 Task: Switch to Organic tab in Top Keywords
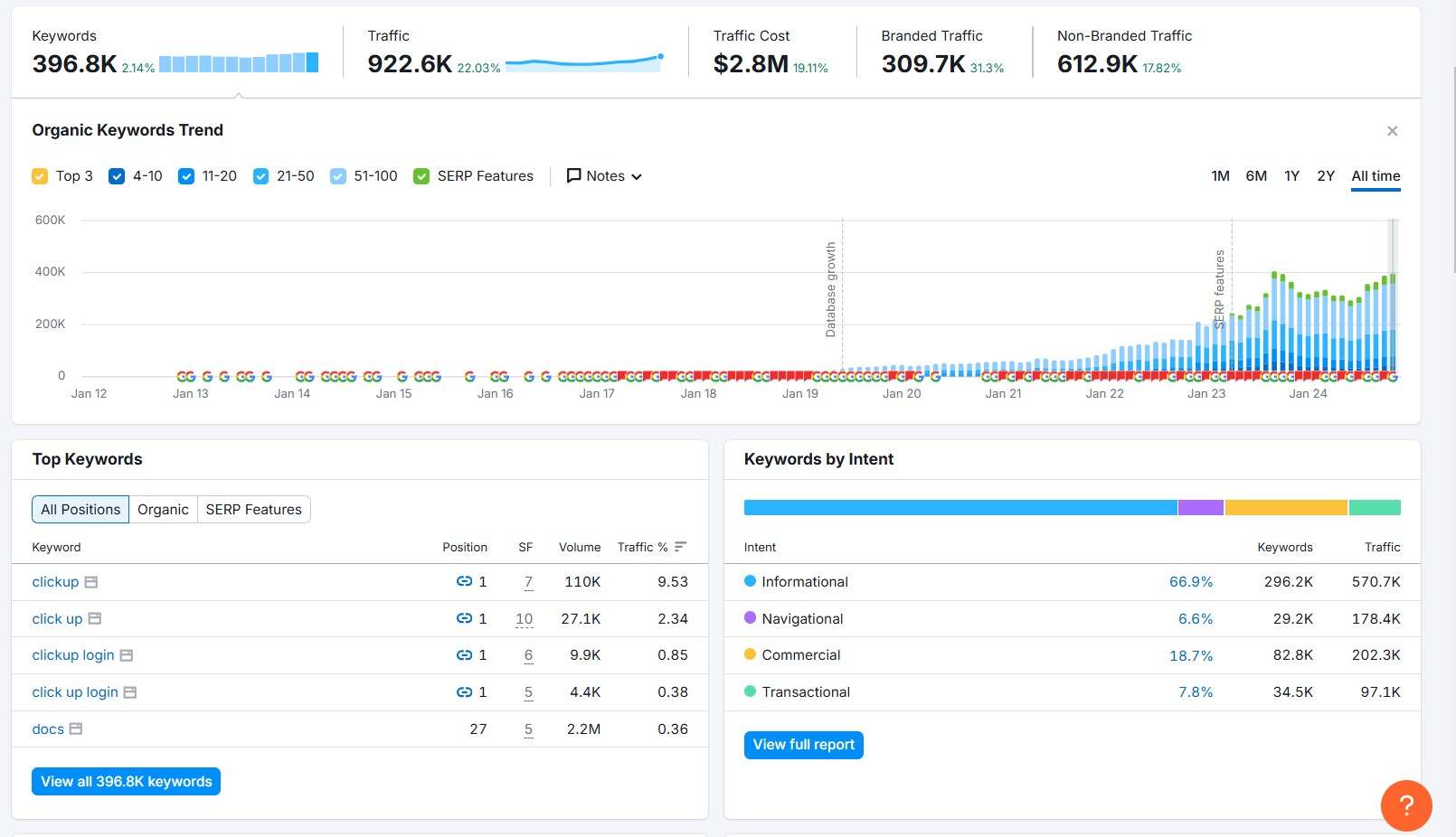point(163,510)
